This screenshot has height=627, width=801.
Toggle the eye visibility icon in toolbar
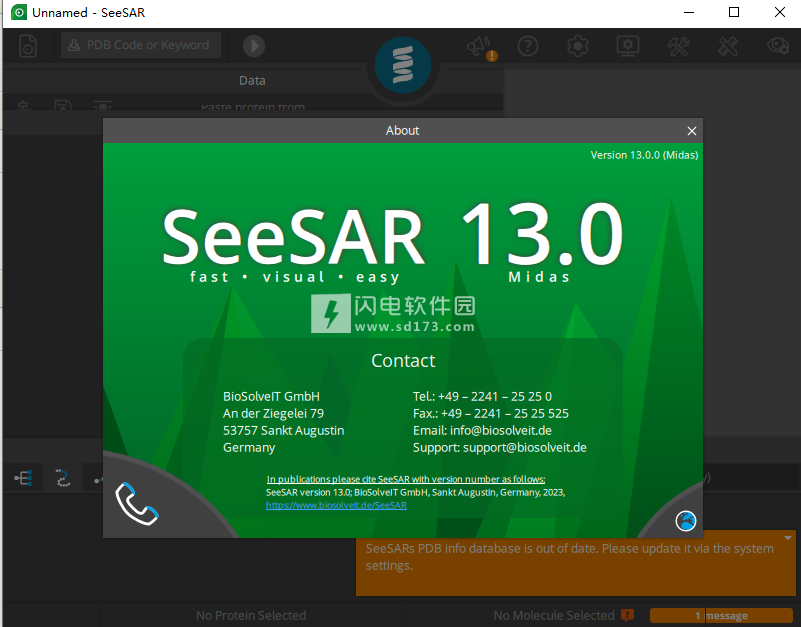(x=778, y=46)
